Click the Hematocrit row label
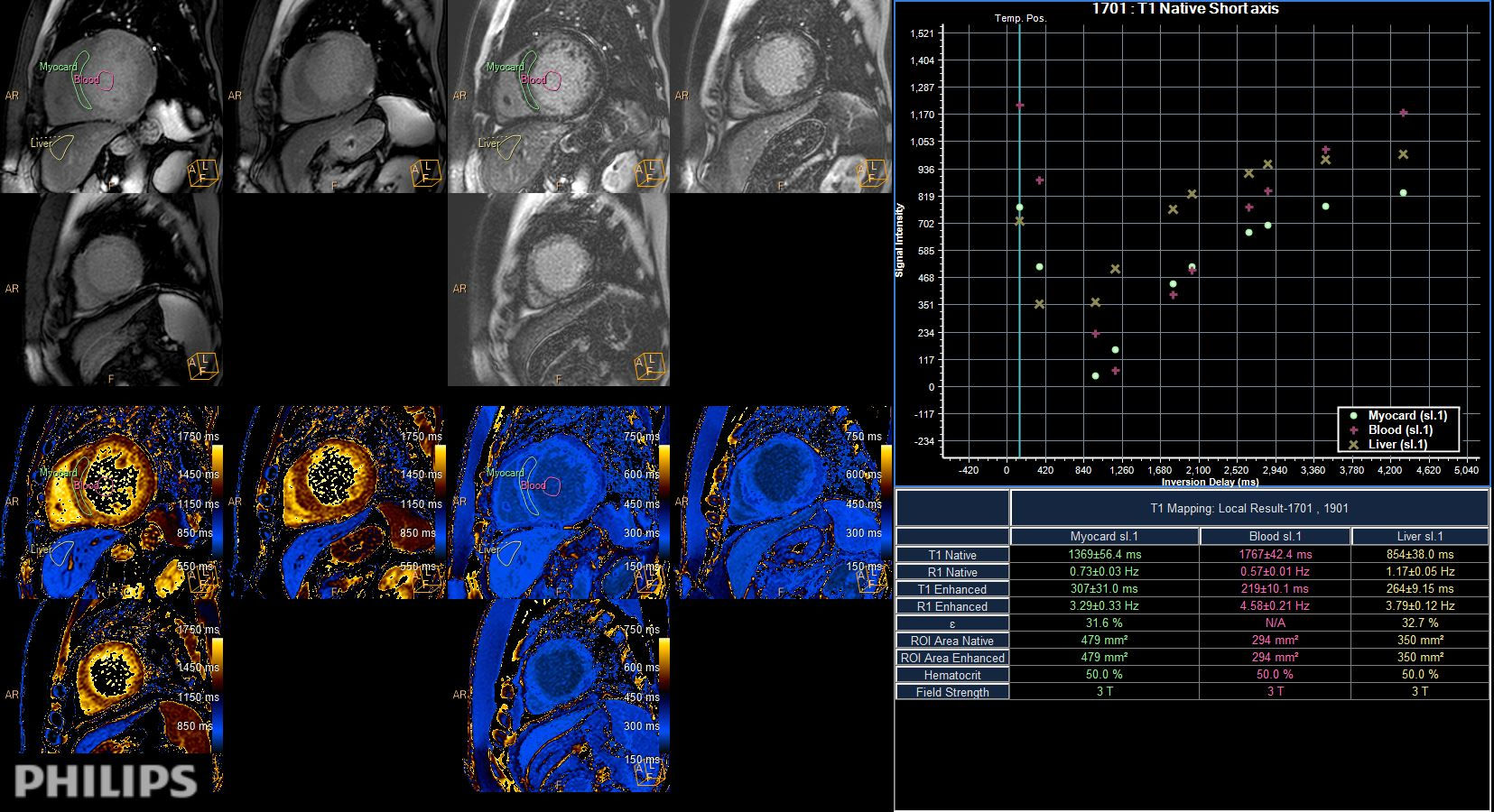1494x812 pixels. pos(951,675)
